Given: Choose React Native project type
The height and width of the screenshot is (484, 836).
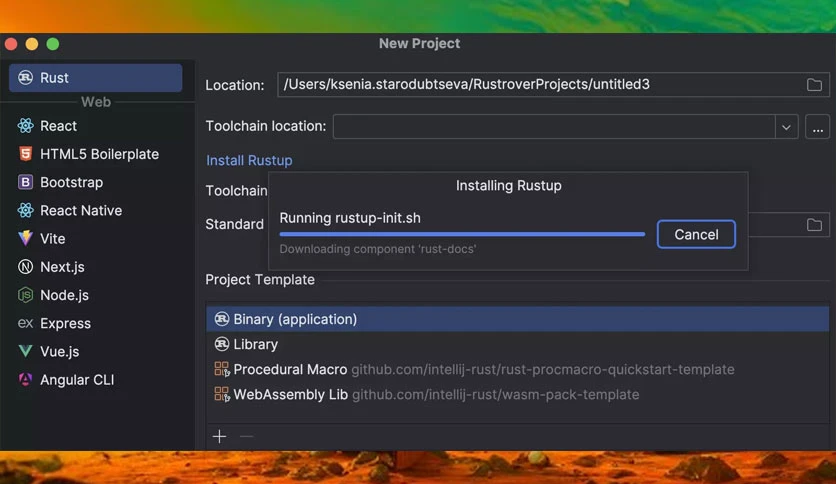Looking at the screenshot, I should 96,211.
